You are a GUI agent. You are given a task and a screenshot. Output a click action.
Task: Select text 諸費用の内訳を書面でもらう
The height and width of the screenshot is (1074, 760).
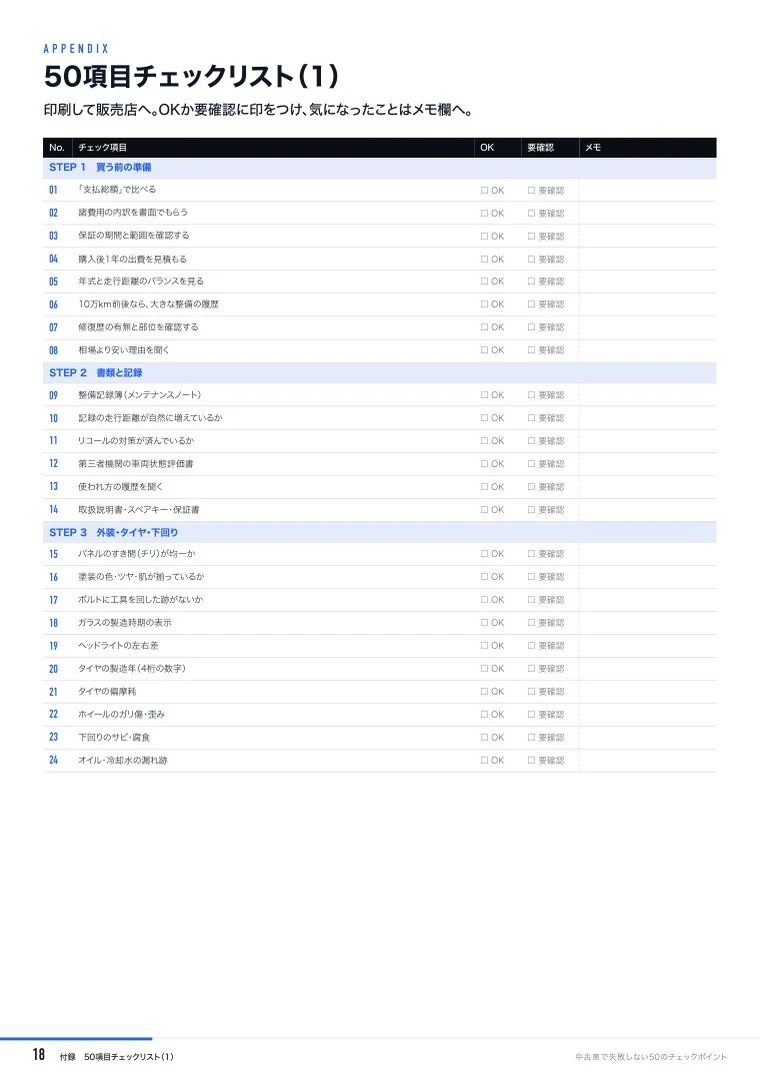[x=133, y=212]
